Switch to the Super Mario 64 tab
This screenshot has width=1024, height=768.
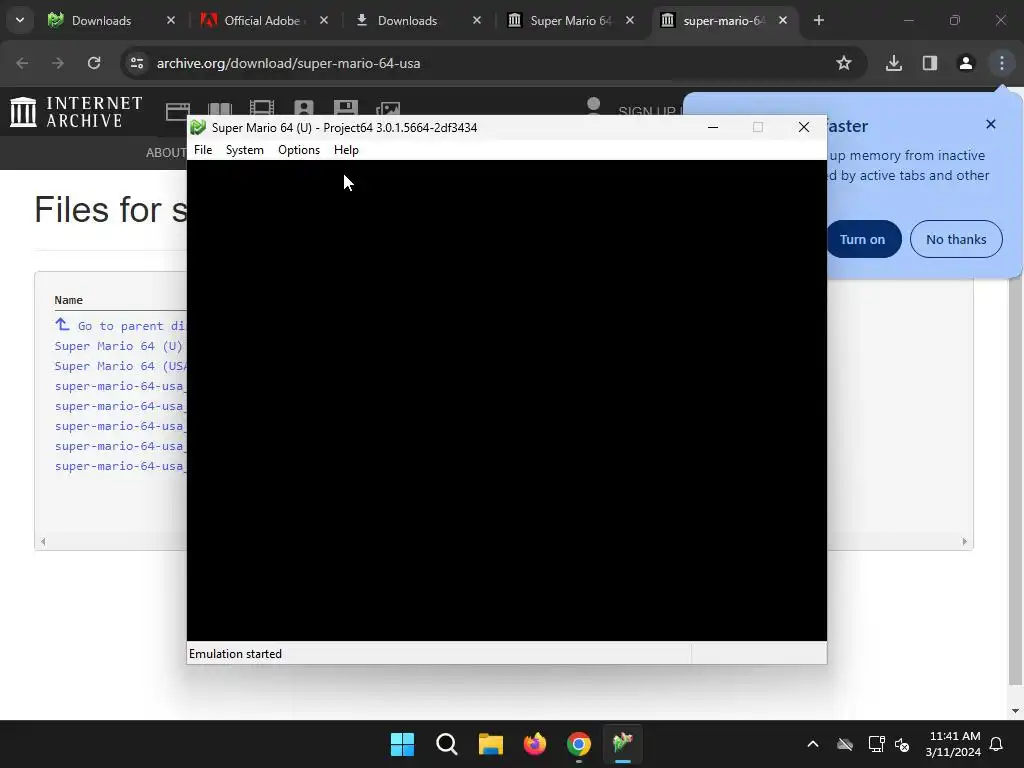571,20
